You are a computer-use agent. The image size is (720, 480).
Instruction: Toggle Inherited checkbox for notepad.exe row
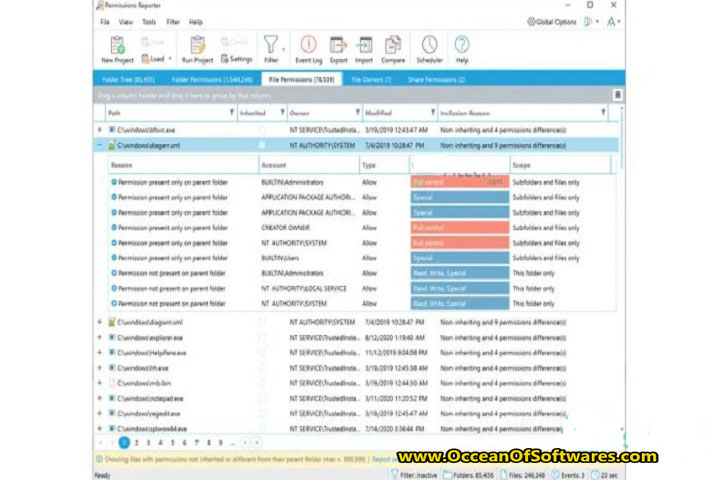[x=262, y=398]
